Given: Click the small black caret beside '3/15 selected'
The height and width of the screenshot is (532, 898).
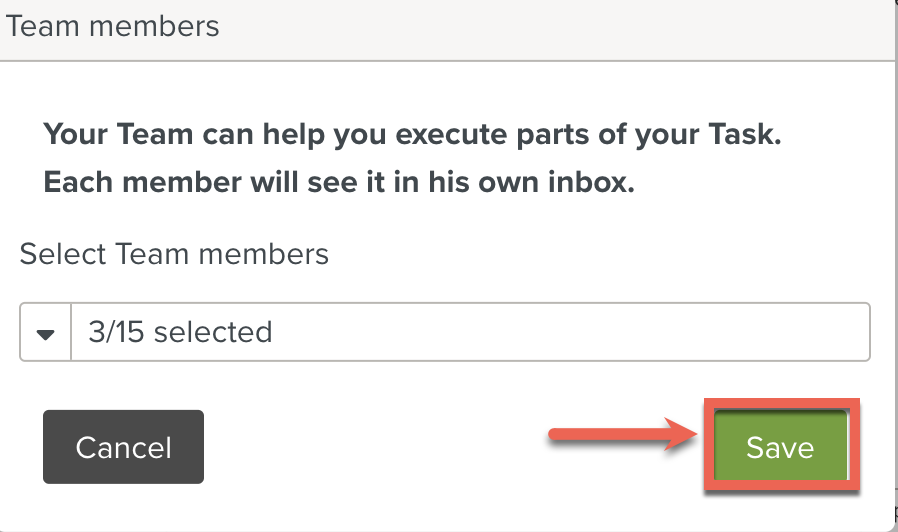Looking at the screenshot, I should point(45,332).
